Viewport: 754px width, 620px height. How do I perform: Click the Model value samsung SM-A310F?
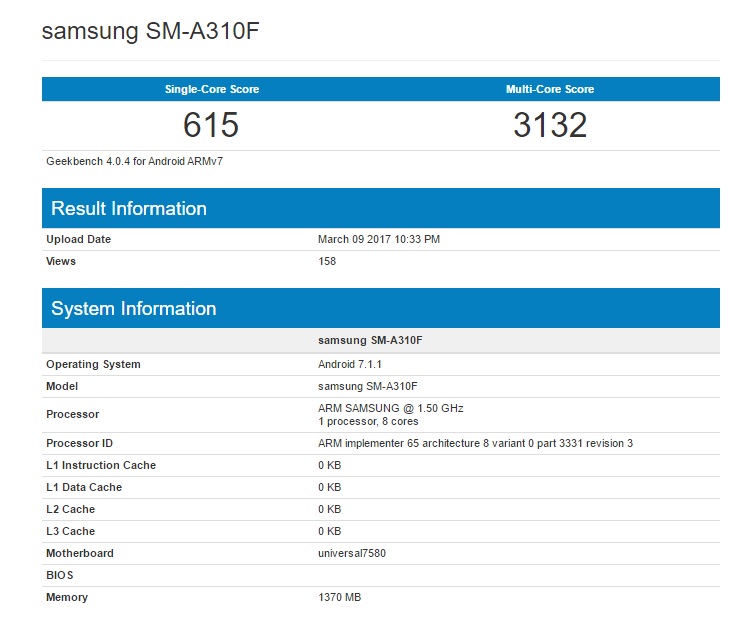click(368, 386)
